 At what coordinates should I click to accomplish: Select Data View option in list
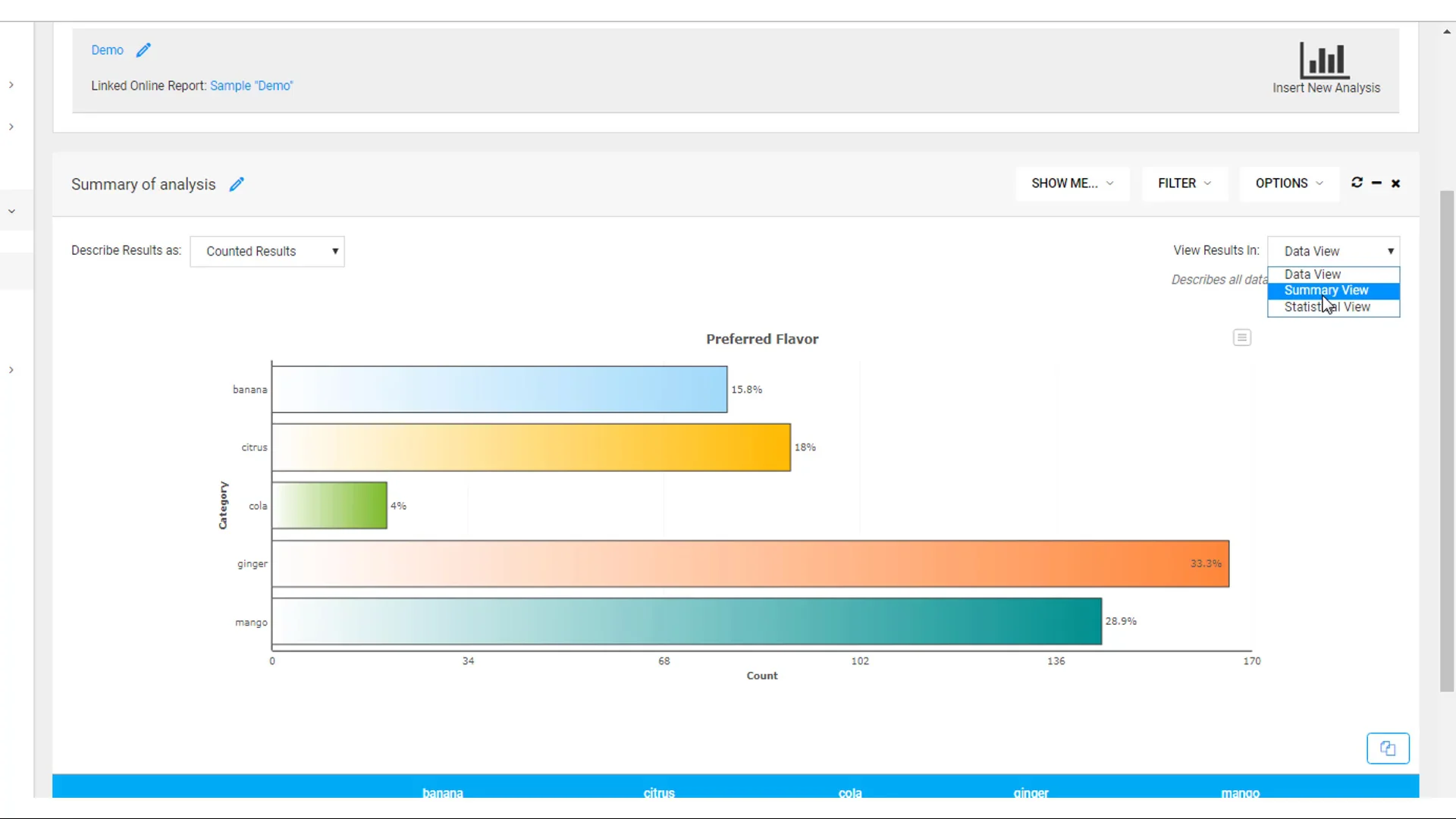(1333, 275)
